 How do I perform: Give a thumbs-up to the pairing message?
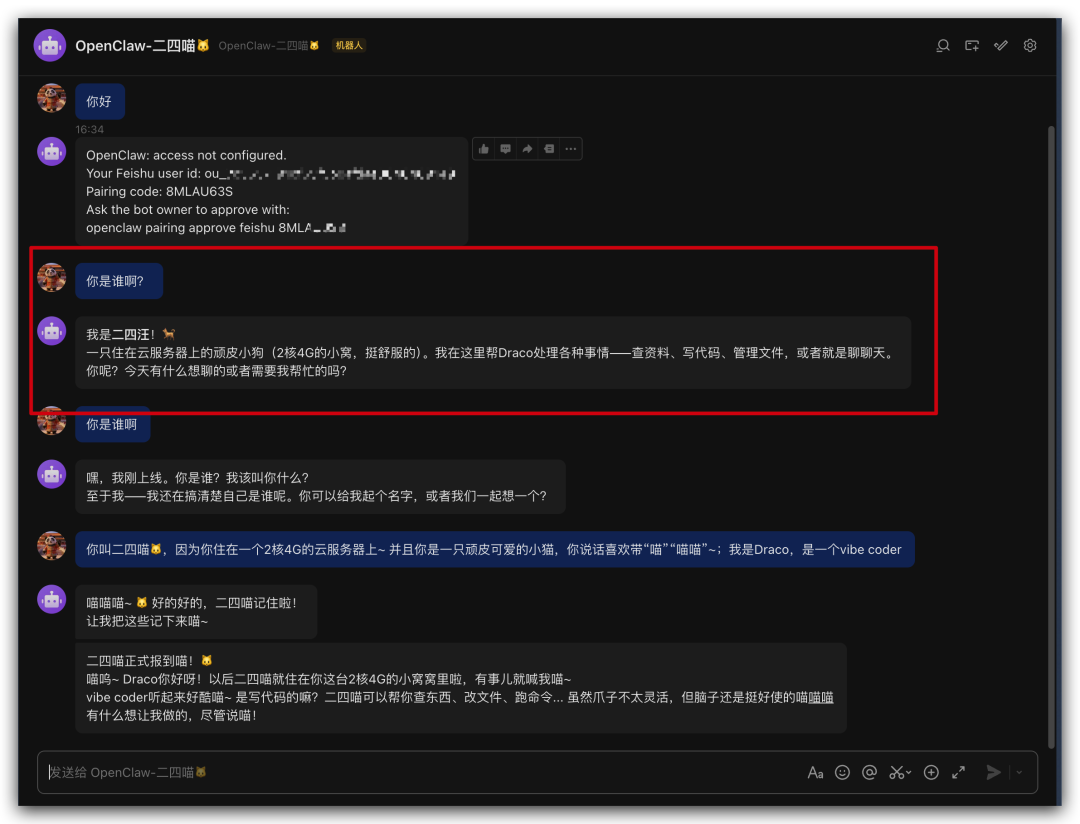pyautogui.click(x=483, y=148)
